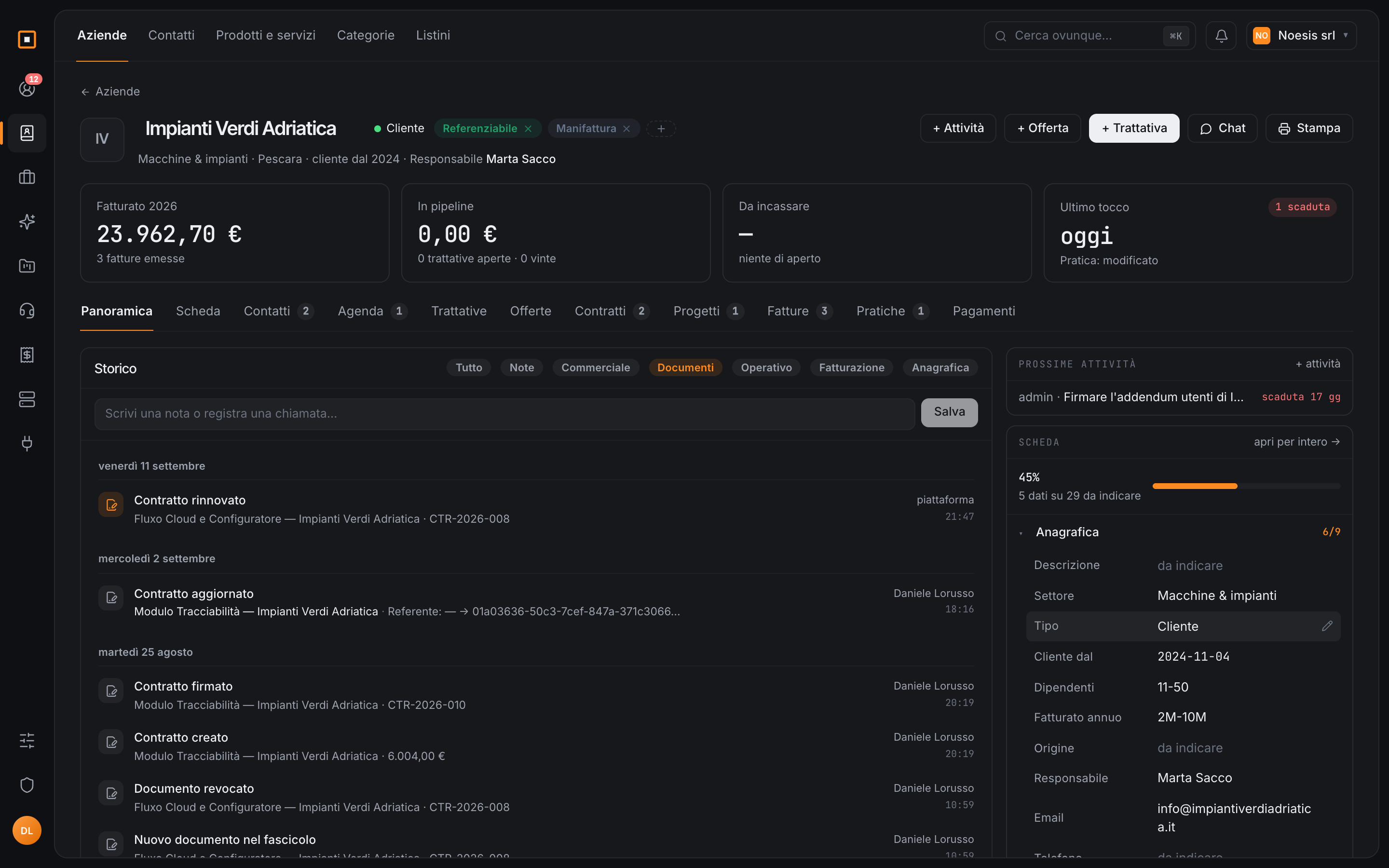Open the folder chart icon in sidebar
Viewport: 1389px width, 868px height.
[27, 266]
